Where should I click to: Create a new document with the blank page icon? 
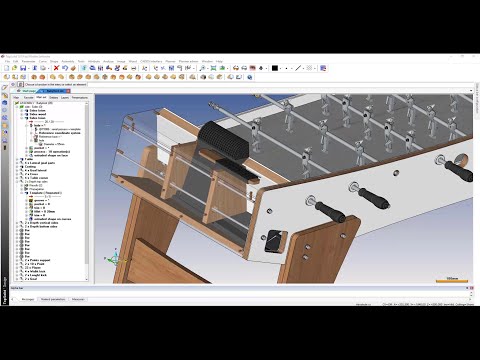6,68
